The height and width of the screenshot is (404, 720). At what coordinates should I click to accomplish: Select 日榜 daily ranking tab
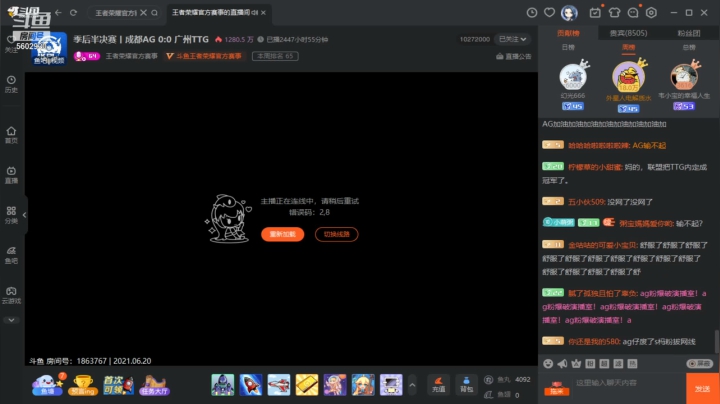pos(568,47)
